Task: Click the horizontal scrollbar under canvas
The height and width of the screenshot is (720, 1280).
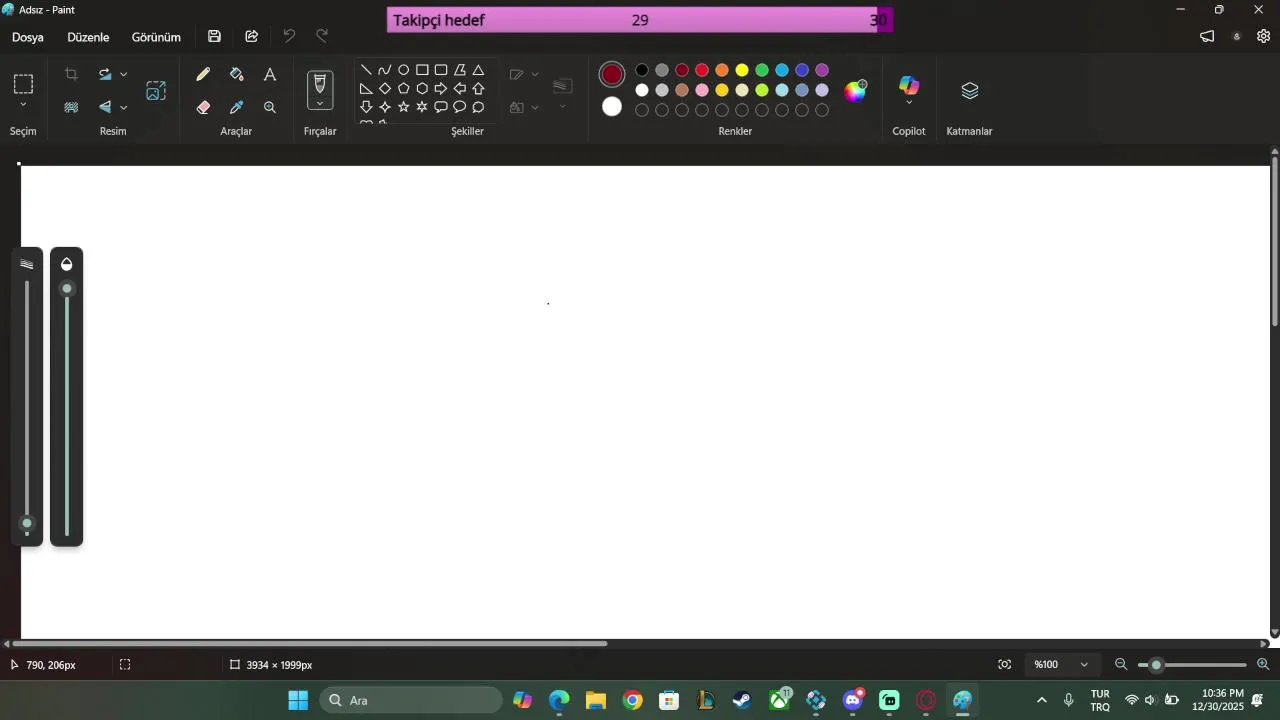Action: (309, 644)
